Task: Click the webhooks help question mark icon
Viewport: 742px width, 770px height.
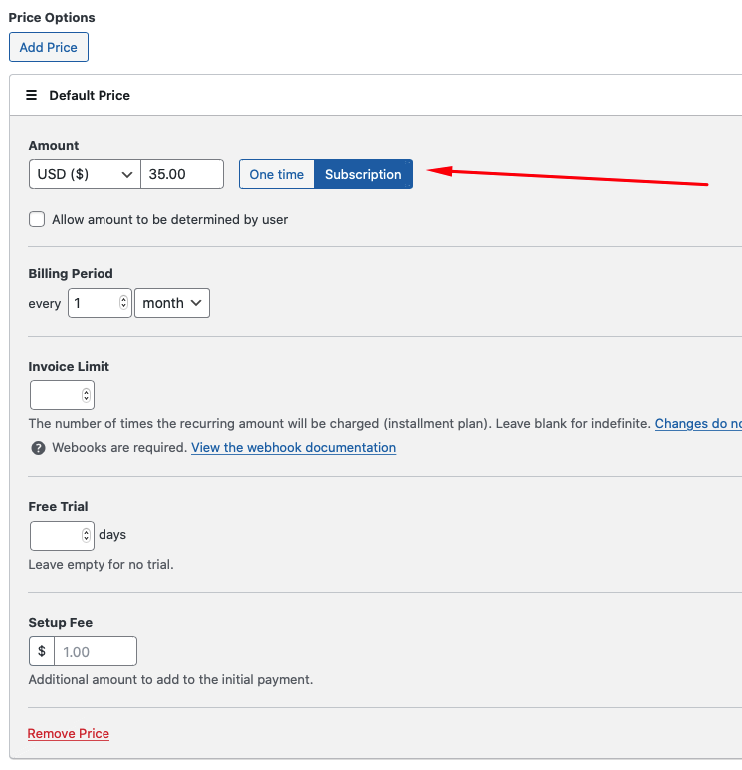Action: click(x=38, y=448)
